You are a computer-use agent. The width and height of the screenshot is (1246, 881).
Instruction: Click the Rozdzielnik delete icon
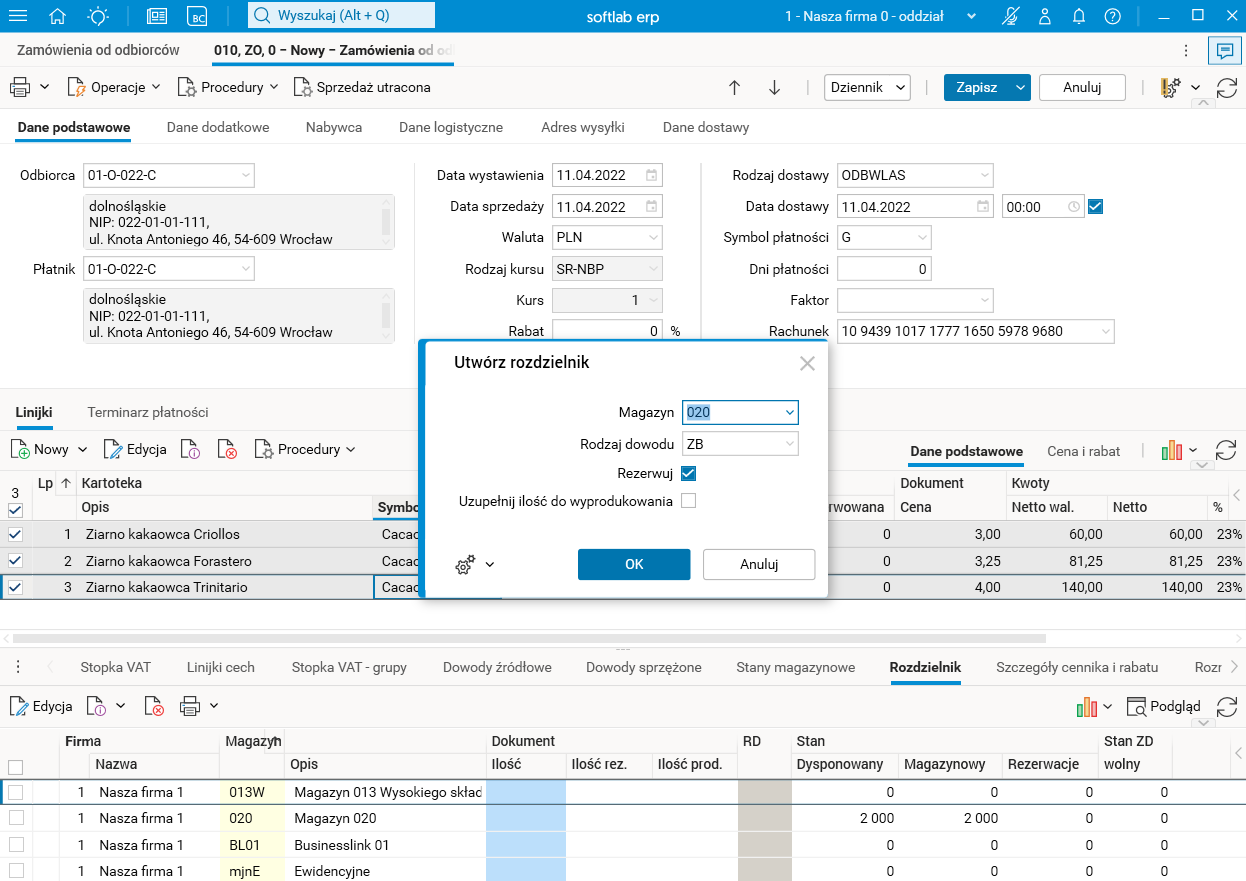(154, 706)
